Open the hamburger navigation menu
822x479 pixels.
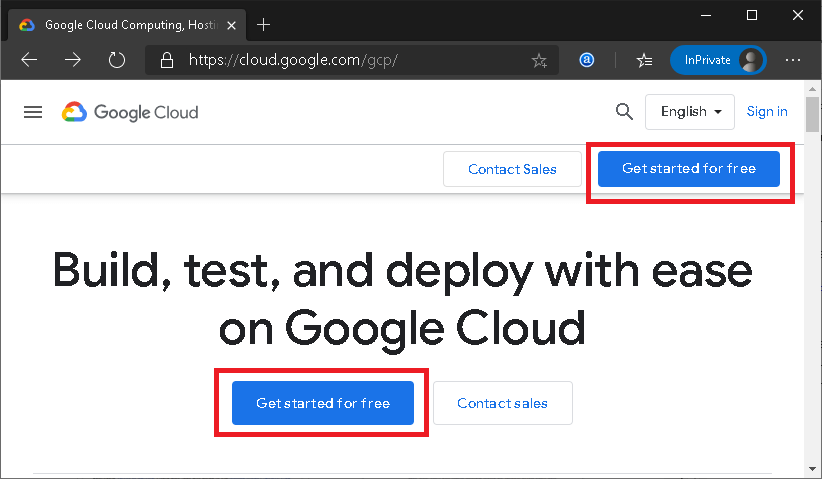33,112
